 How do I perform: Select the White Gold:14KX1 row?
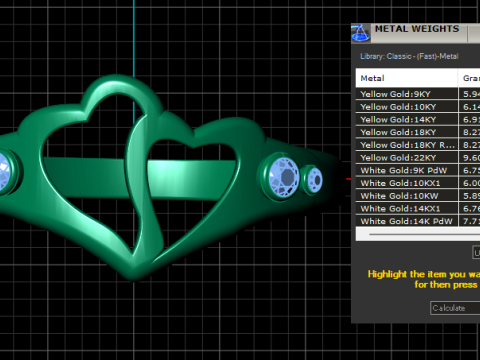pyautogui.click(x=418, y=208)
